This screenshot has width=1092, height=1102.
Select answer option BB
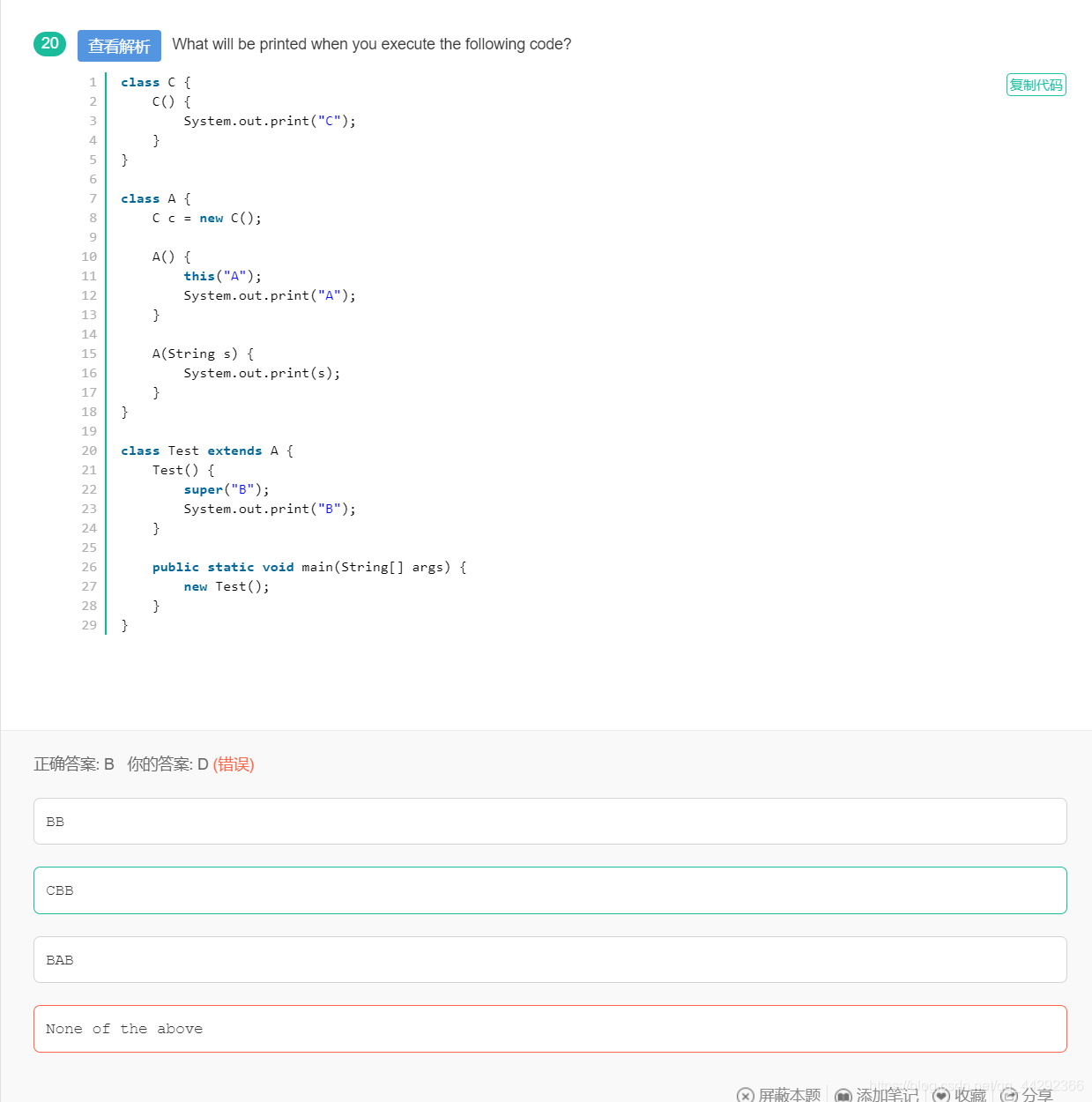pos(550,822)
